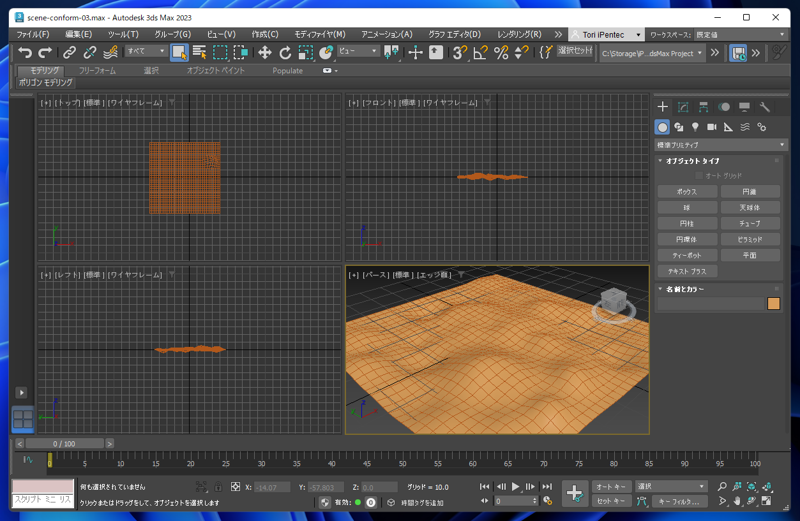
Task: Expand the hidden menu items chevron
Action: pyautogui.click(x=558, y=34)
